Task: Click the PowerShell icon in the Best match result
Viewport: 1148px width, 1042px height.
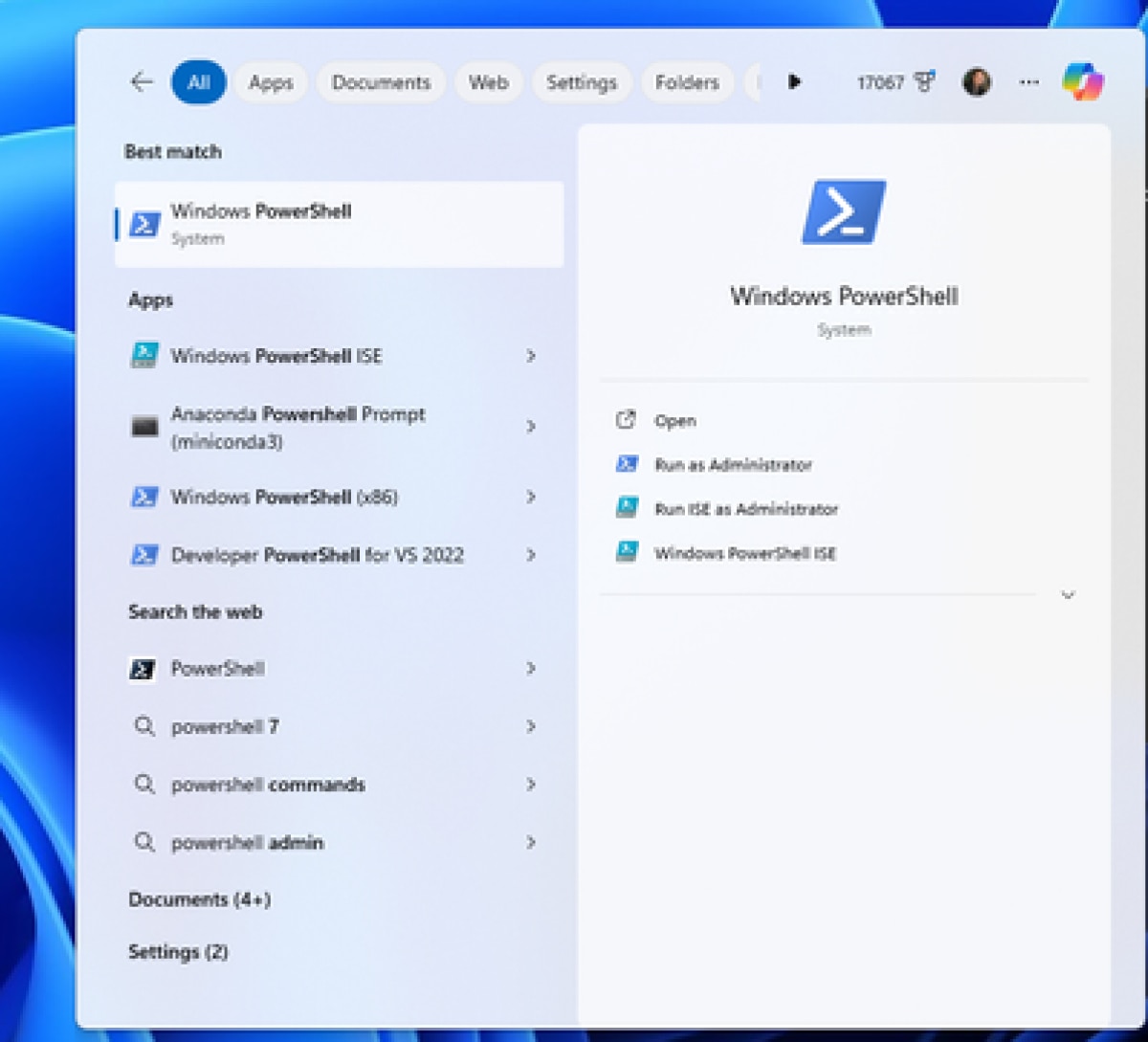Action: click(x=144, y=224)
